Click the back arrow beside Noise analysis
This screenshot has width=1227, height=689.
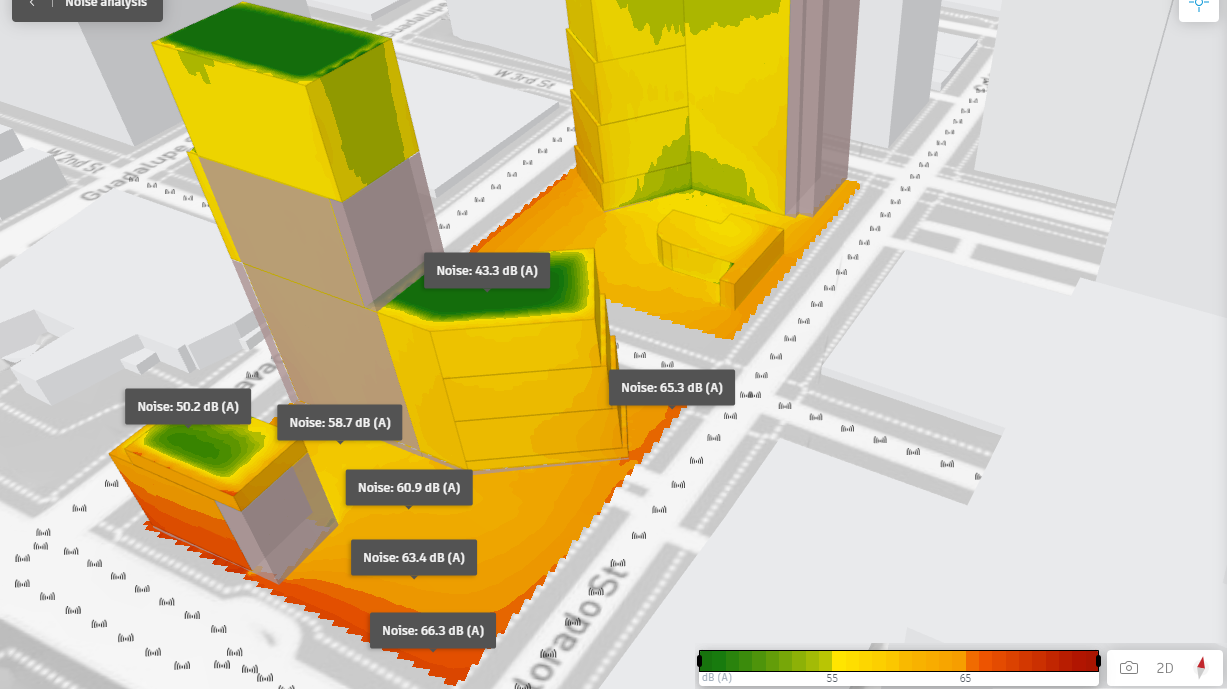(x=33, y=4)
